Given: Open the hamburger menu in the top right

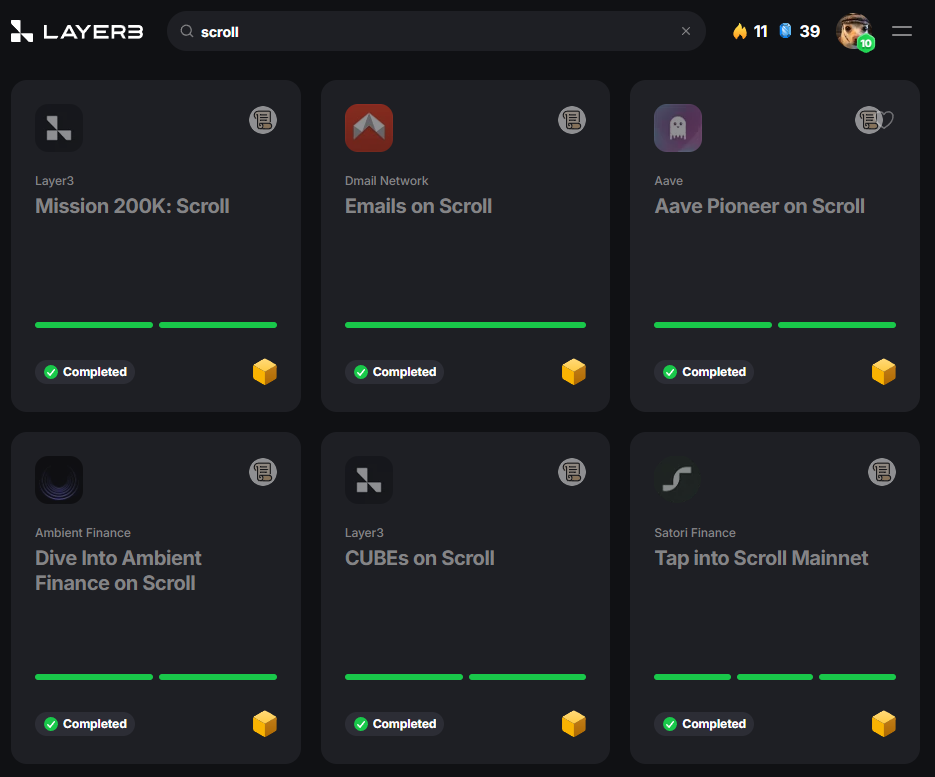Looking at the screenshot, I should [901, 31].
